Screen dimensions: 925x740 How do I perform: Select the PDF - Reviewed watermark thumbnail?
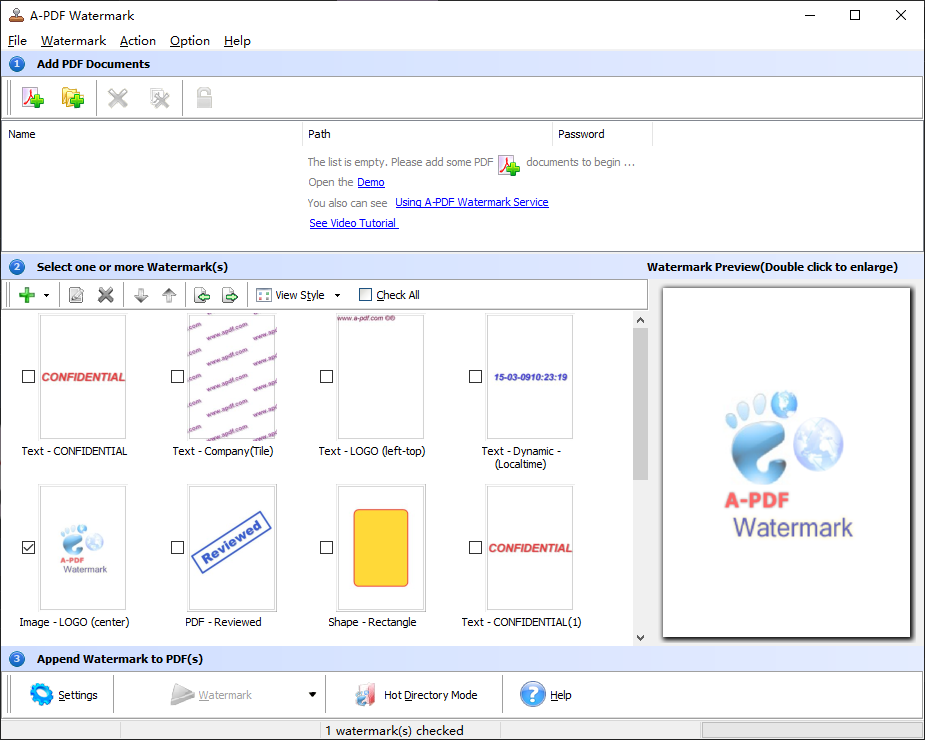click(x=232, y=548)
